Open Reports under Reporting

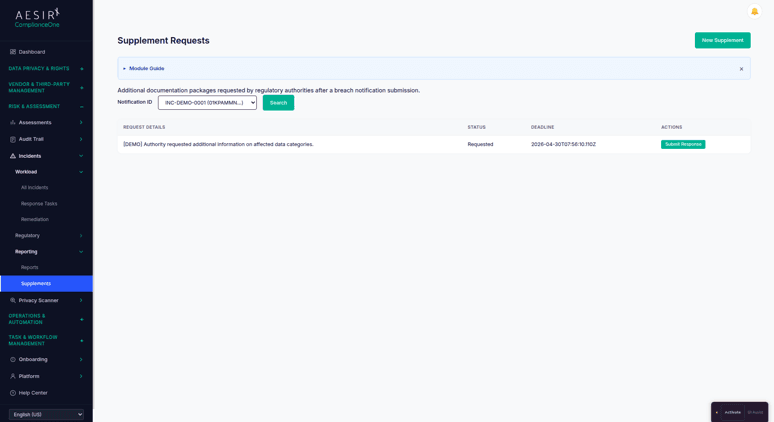tap(30, 268)
